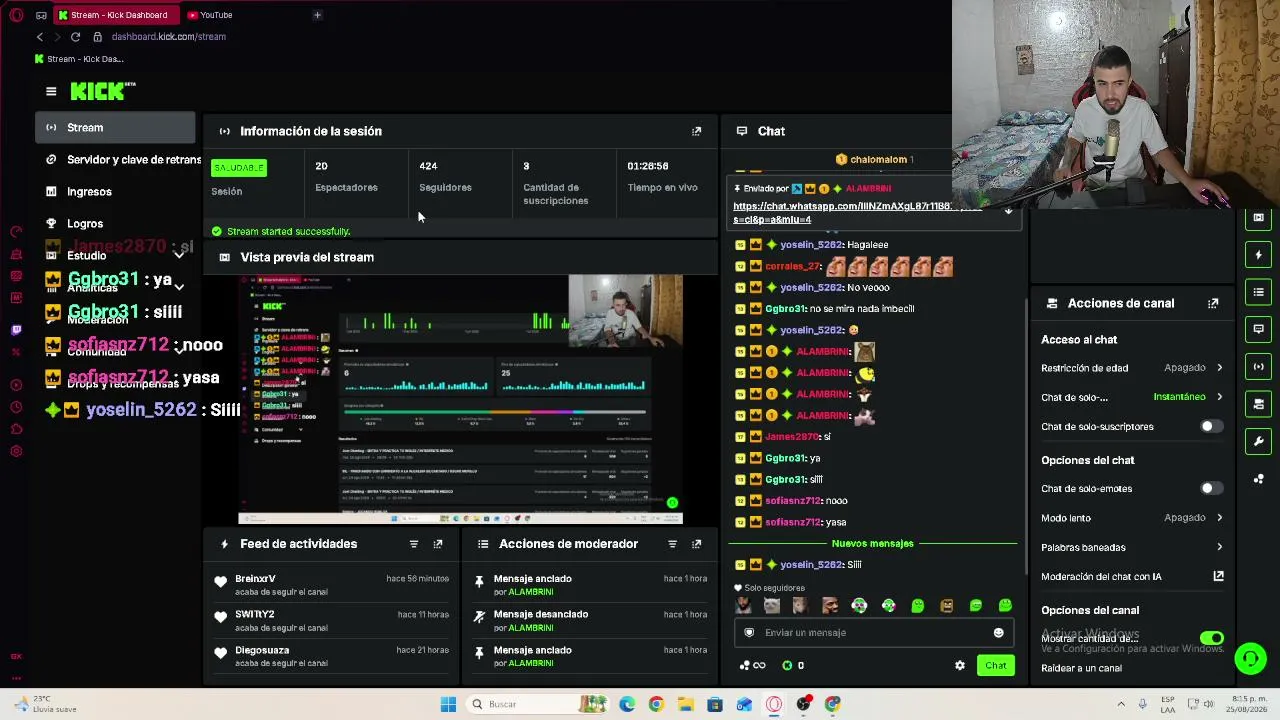
Task: Pop out the Acciones de moderador panel
Action: [697, 544]
